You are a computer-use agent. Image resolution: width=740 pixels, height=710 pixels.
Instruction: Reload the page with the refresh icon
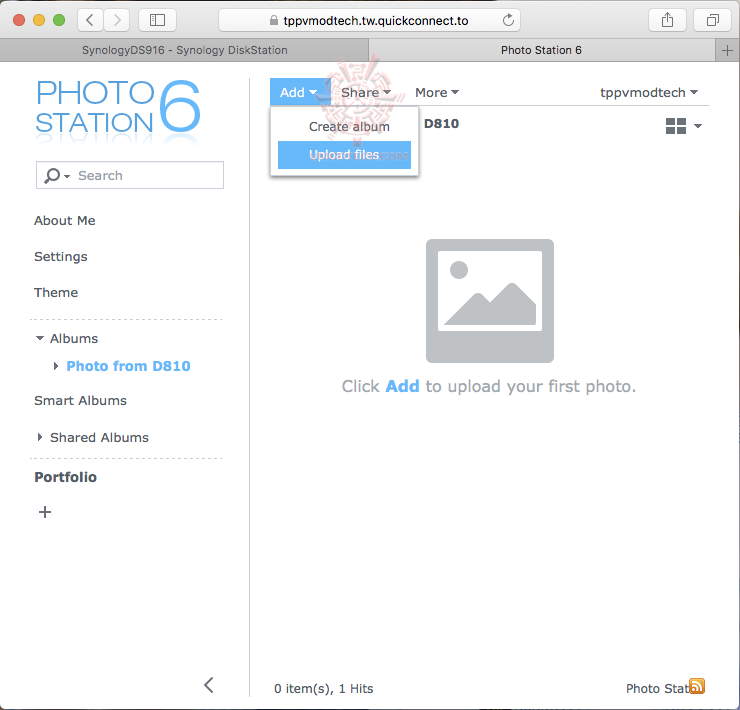click(508, 20)
